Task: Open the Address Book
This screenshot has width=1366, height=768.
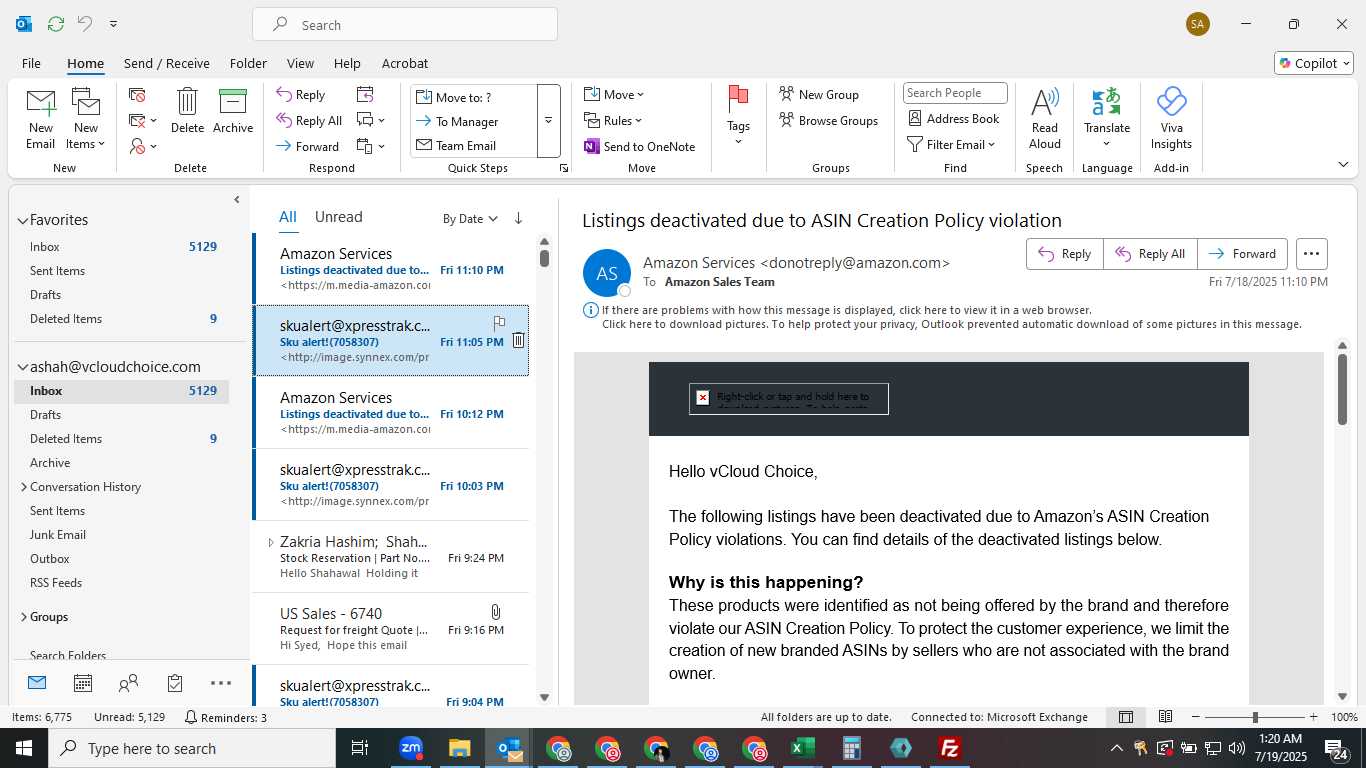Action: point(954,118)
